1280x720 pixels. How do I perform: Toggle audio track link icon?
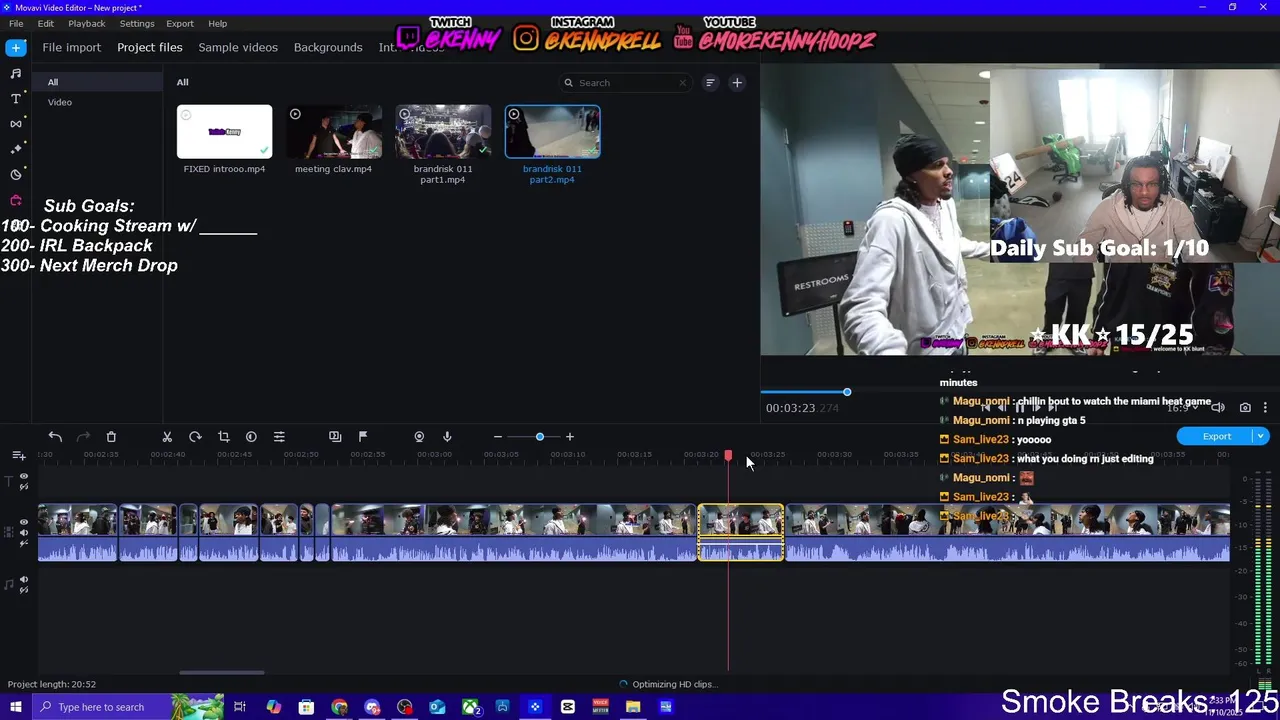(24, 589)
